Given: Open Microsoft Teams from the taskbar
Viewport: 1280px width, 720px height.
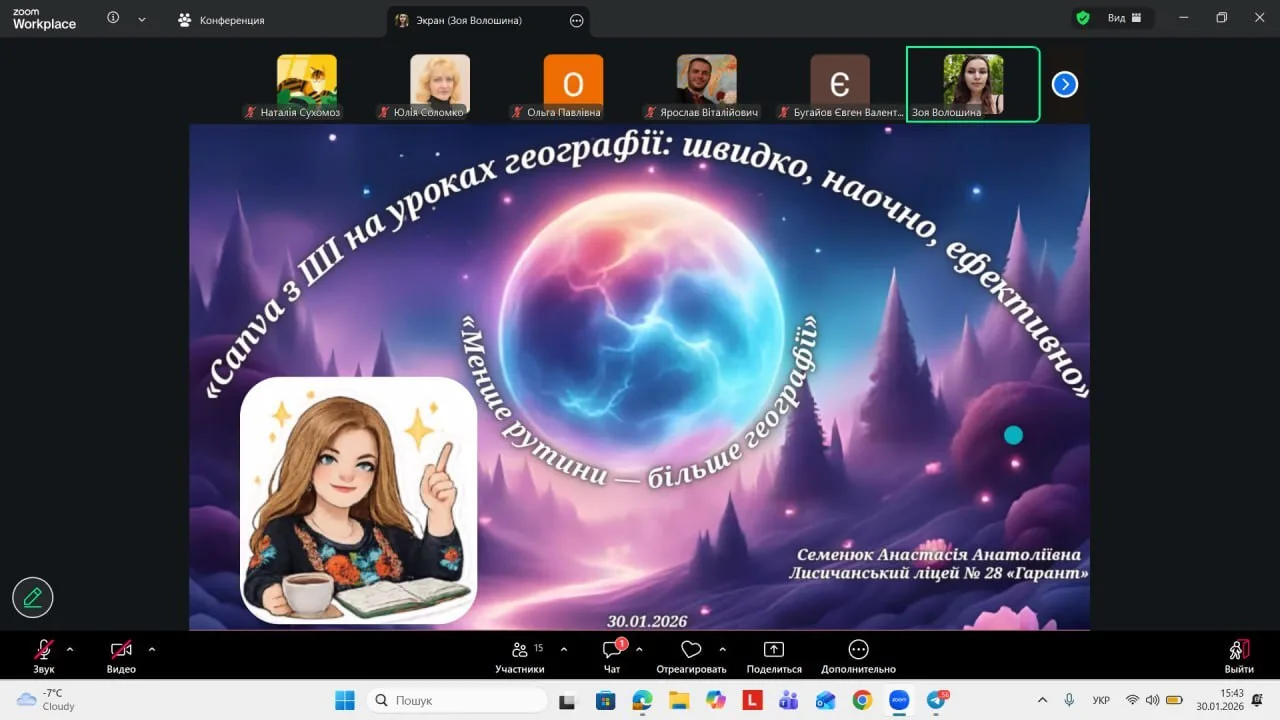Looking at the screenshot, I should tap(788, 700).
